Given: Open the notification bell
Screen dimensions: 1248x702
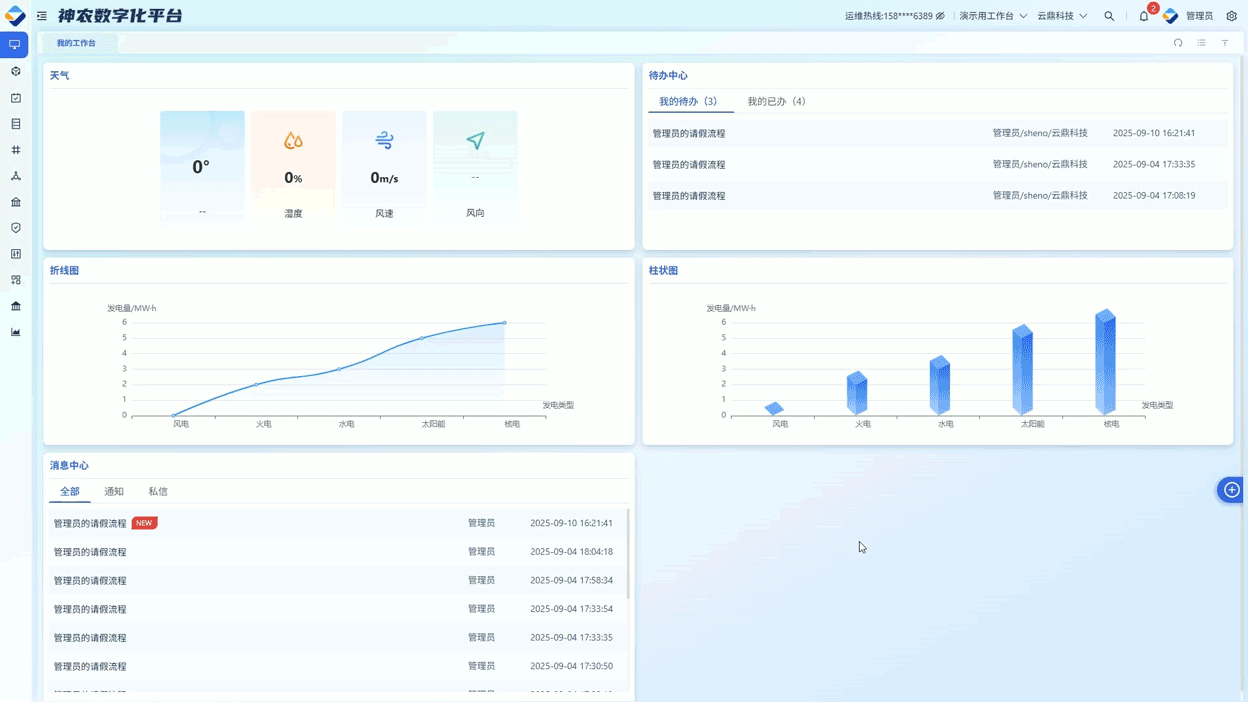Looking at the screenshot, I should click(1144, 16).
